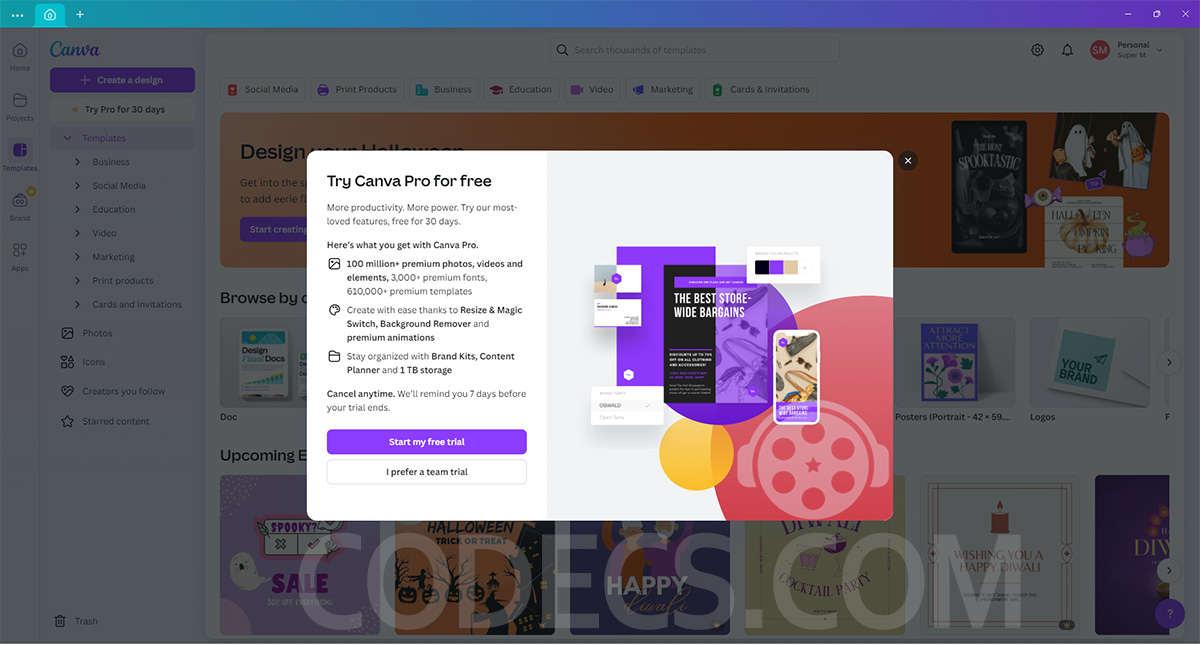Show more design types with right arrow
The image size is (1200, 645).
(x=1169, y=363)
